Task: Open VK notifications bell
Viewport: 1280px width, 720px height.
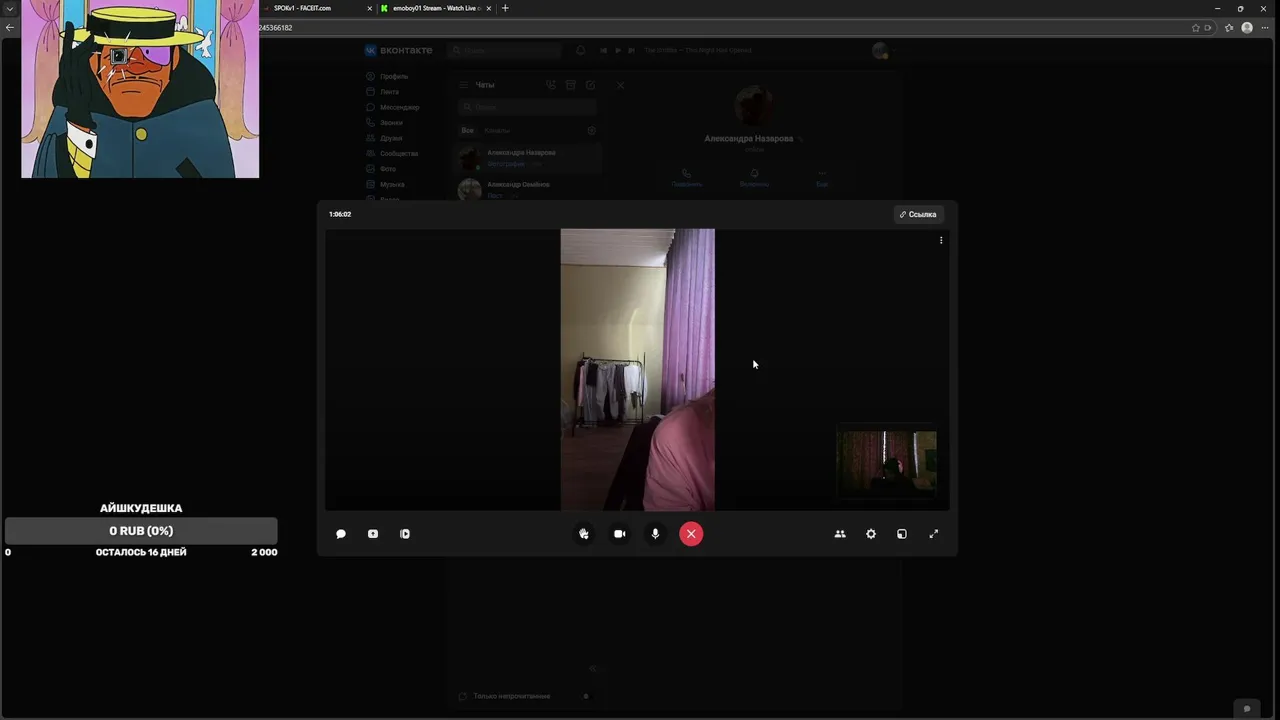Action: (581, 50)
